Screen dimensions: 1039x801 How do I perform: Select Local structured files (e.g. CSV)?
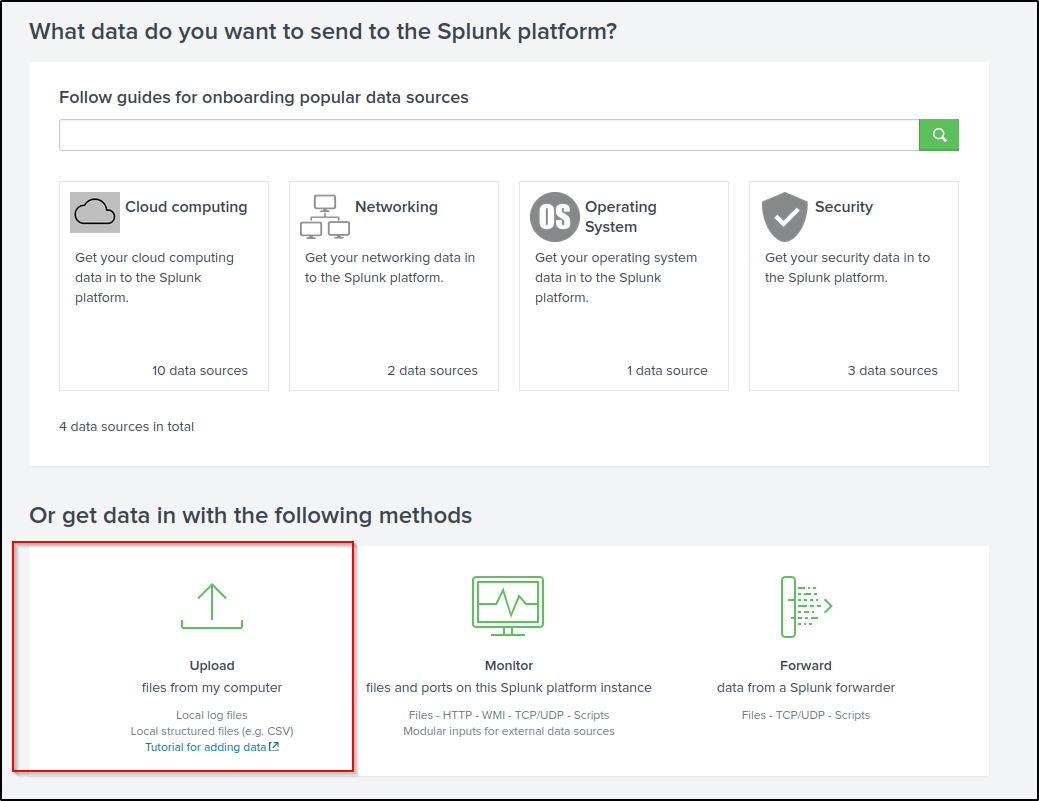(211, 730)
